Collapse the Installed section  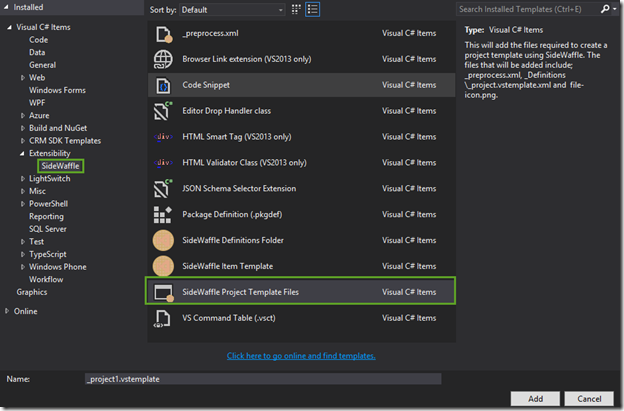6,7
